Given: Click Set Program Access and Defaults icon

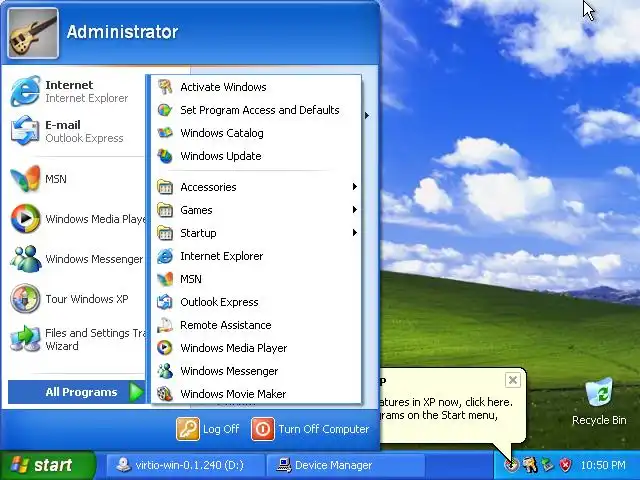Looking at the screenshot, I should 165,110.
